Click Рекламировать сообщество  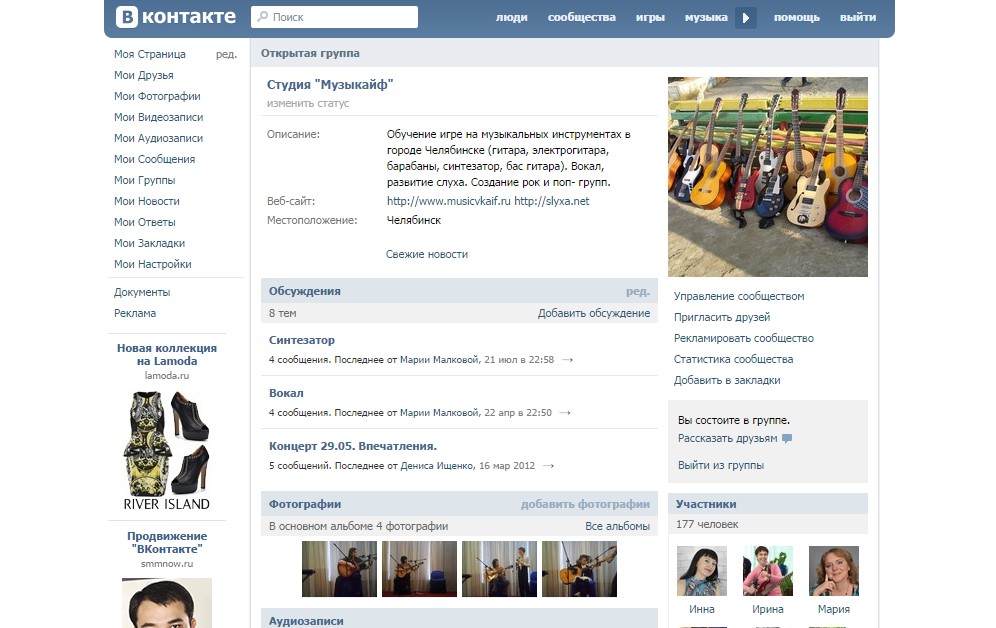[744, 338]
